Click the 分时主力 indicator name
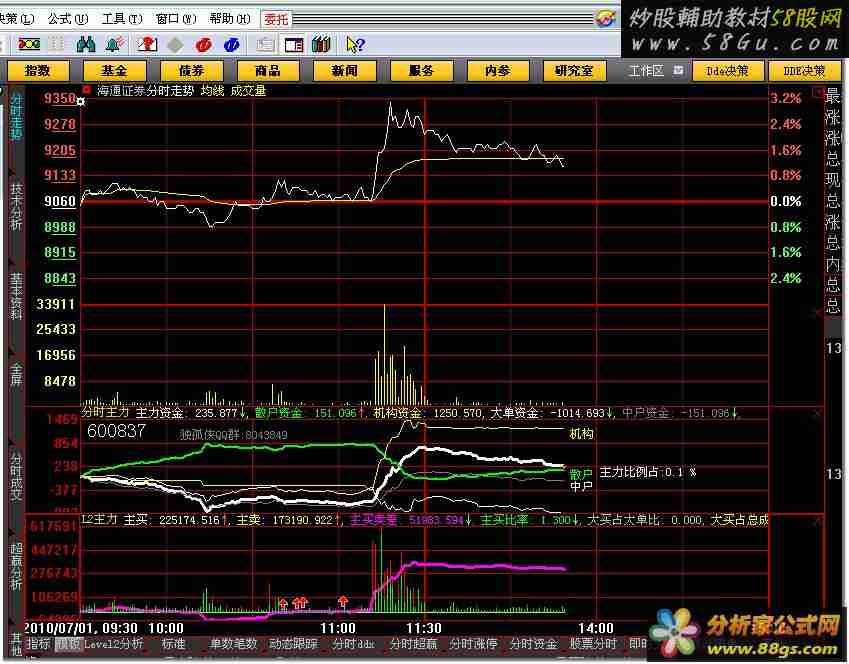The width and height of the screenshot is (849, 664). (x=106, y=412)
